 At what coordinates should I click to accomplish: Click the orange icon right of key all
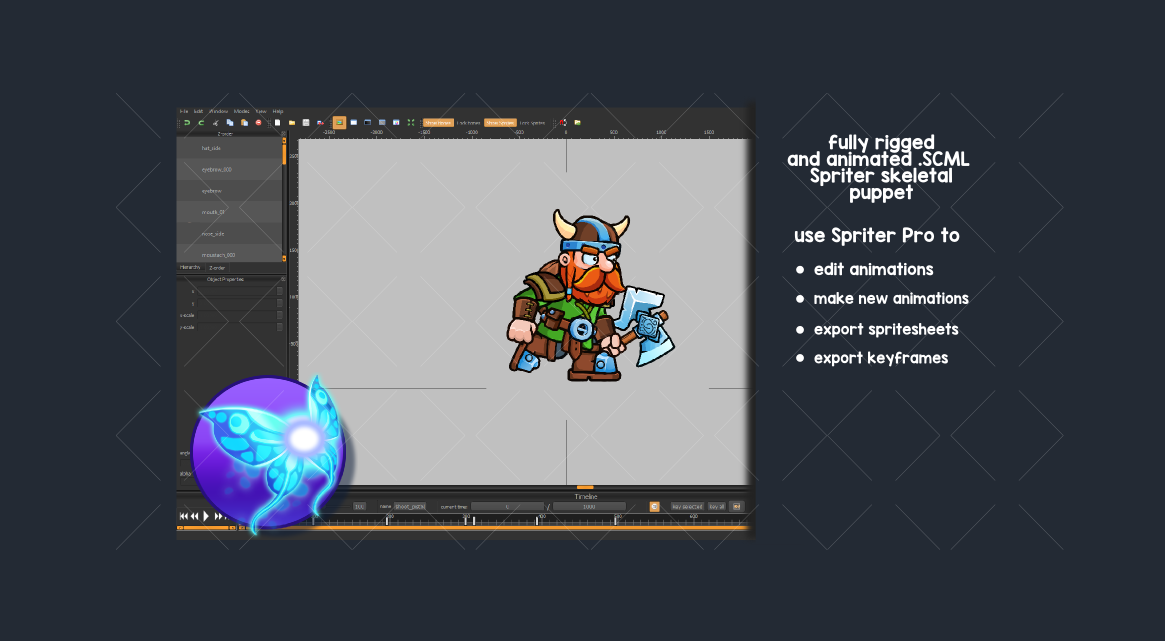coord(736,507)
